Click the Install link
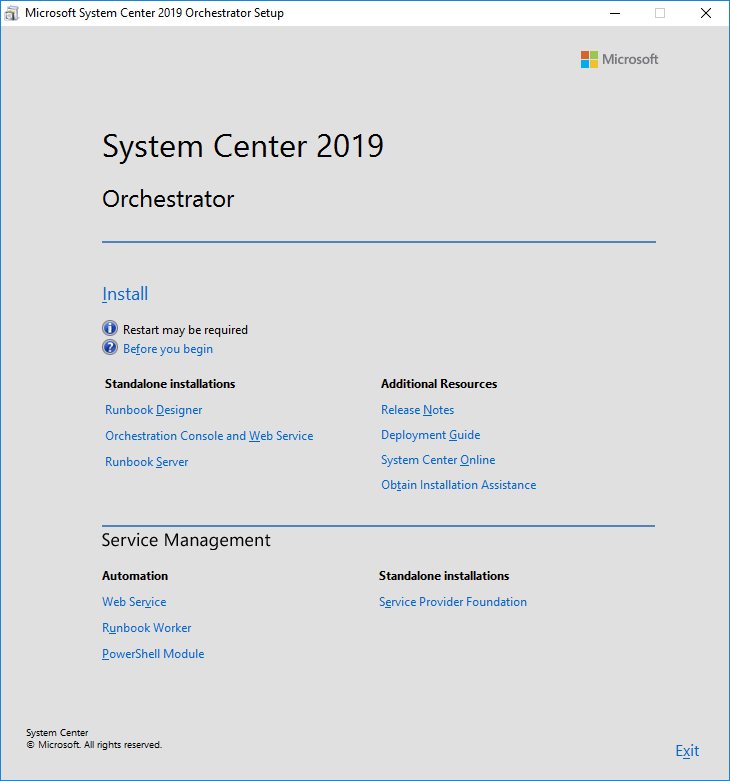Viewport: 730px width, 781px height. pos(125,294)
